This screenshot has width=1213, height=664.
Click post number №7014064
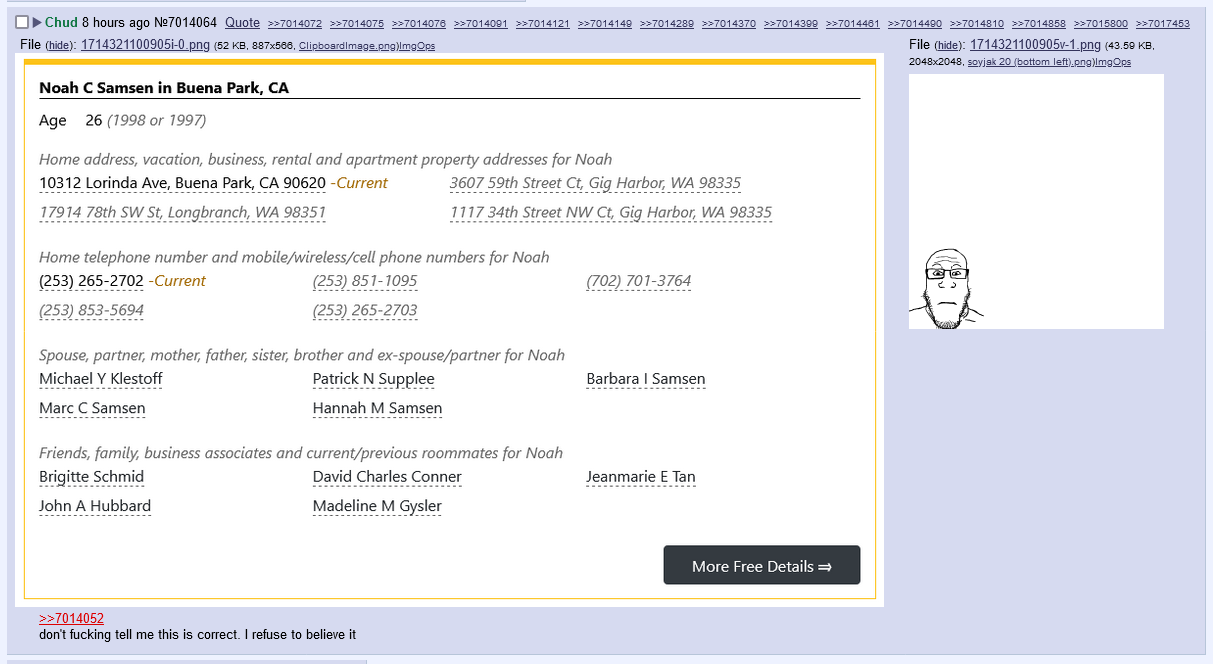(x=185, y=22)
